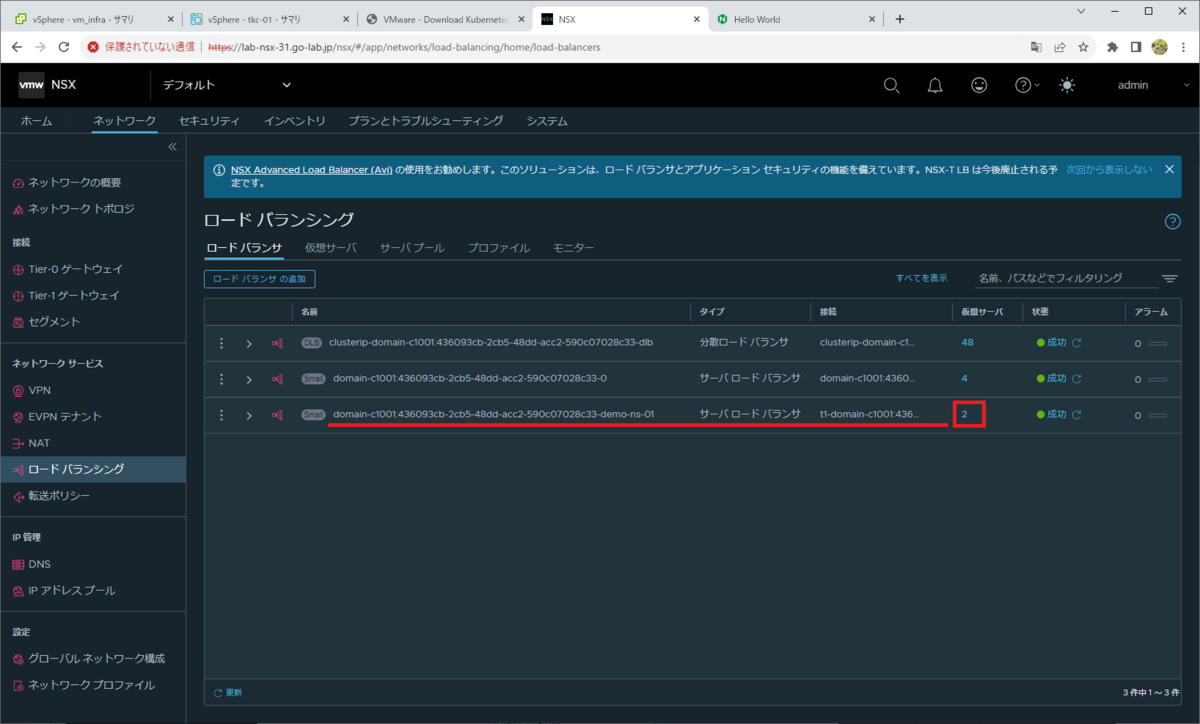Open a new browser tab
Screen dimensions: 1200x724
900,19
